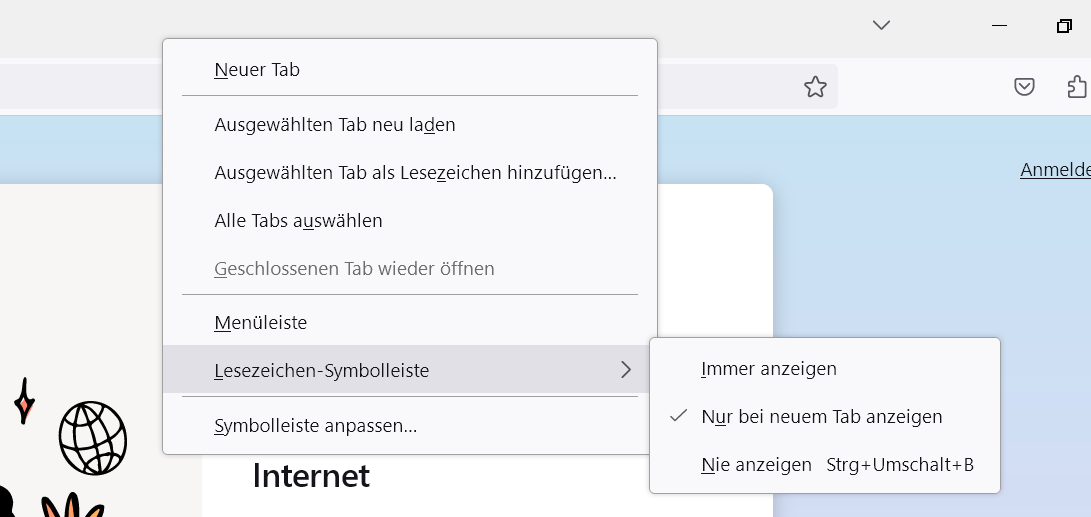Click 'Geschlossenen Tab wieder öffnen' entry
The image size is (1091, 517).
(354, 269)
